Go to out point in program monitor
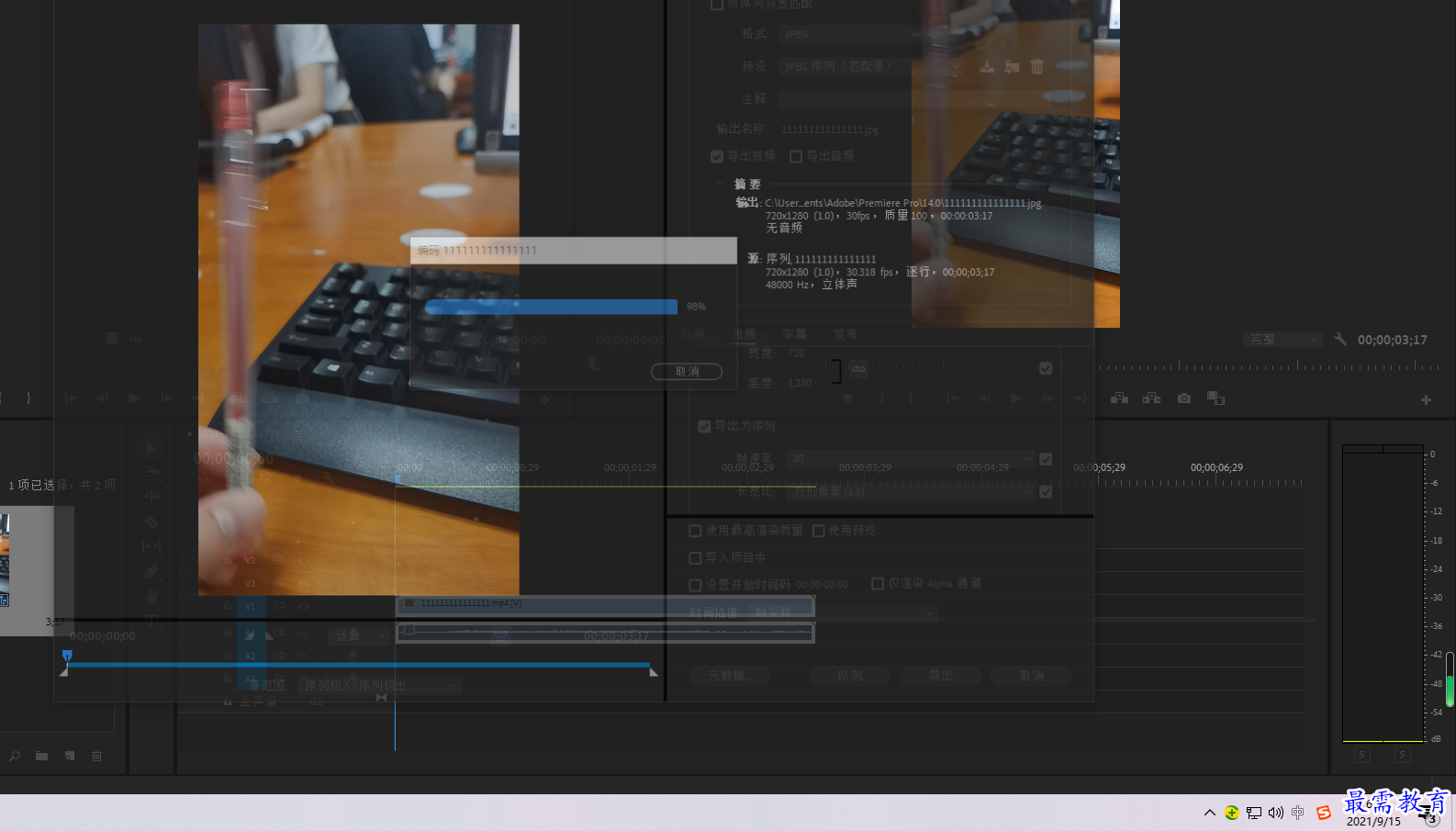1456x831 pixels. (x=1080, y=399)
